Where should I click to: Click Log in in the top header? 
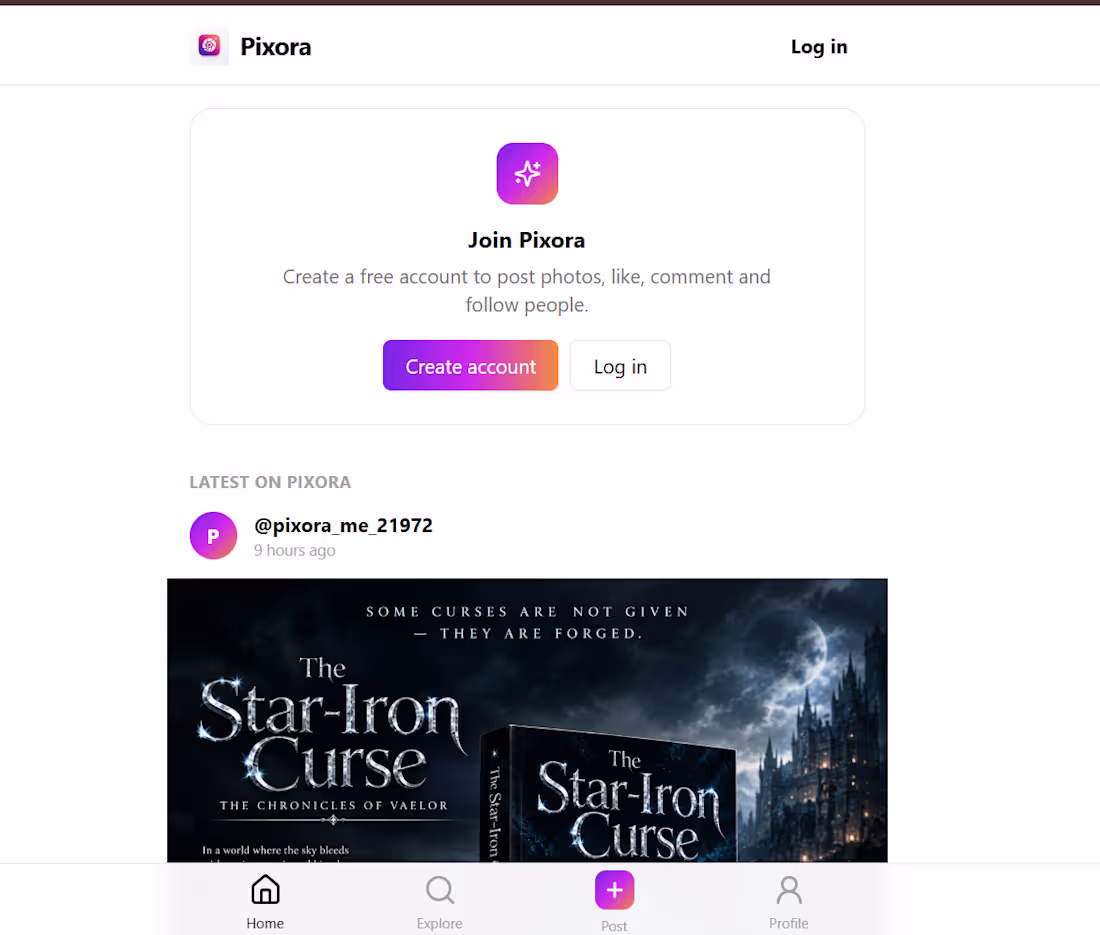819,47
